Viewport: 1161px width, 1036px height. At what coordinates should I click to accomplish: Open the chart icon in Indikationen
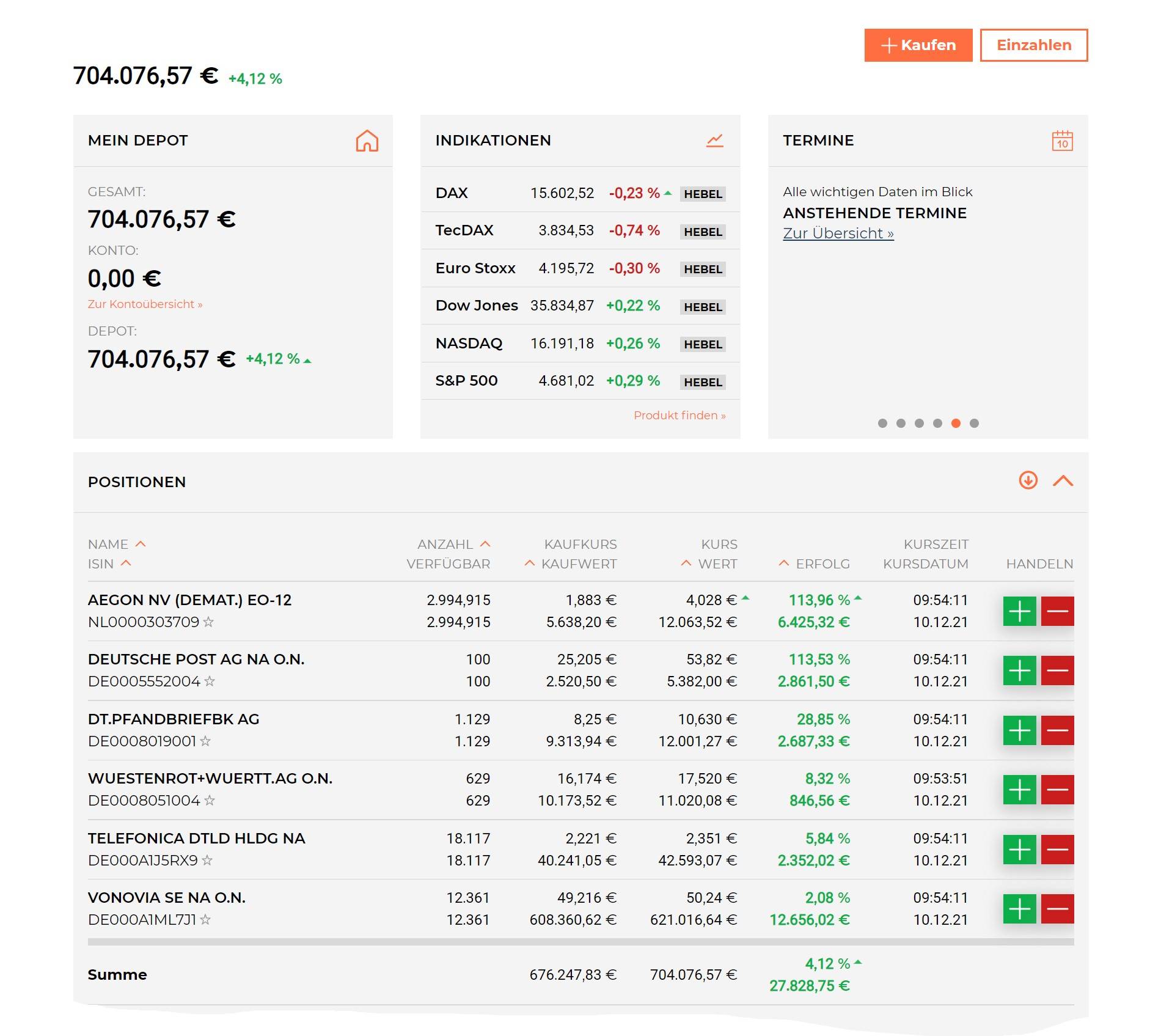point(715,141)
